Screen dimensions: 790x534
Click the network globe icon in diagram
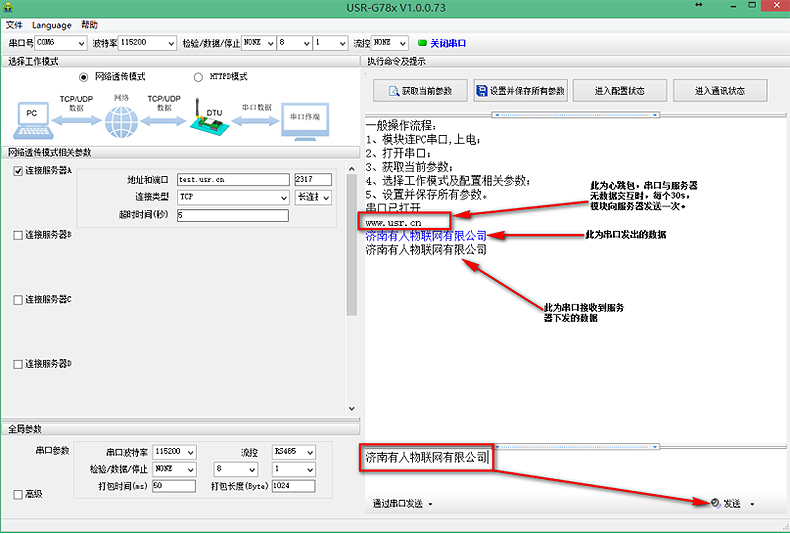122,122
